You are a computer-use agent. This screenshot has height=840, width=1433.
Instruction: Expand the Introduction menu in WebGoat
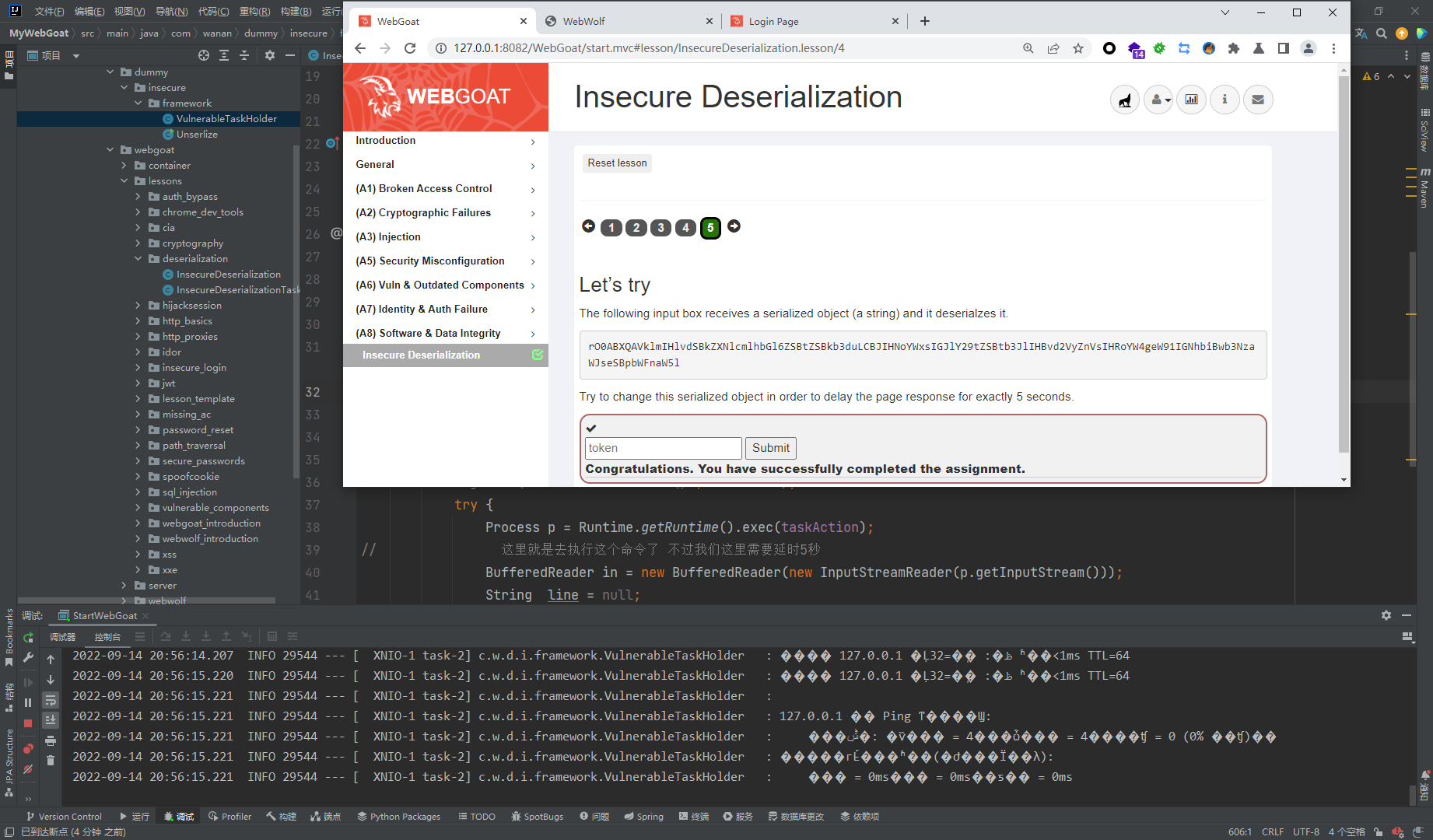tap(446, 141)
